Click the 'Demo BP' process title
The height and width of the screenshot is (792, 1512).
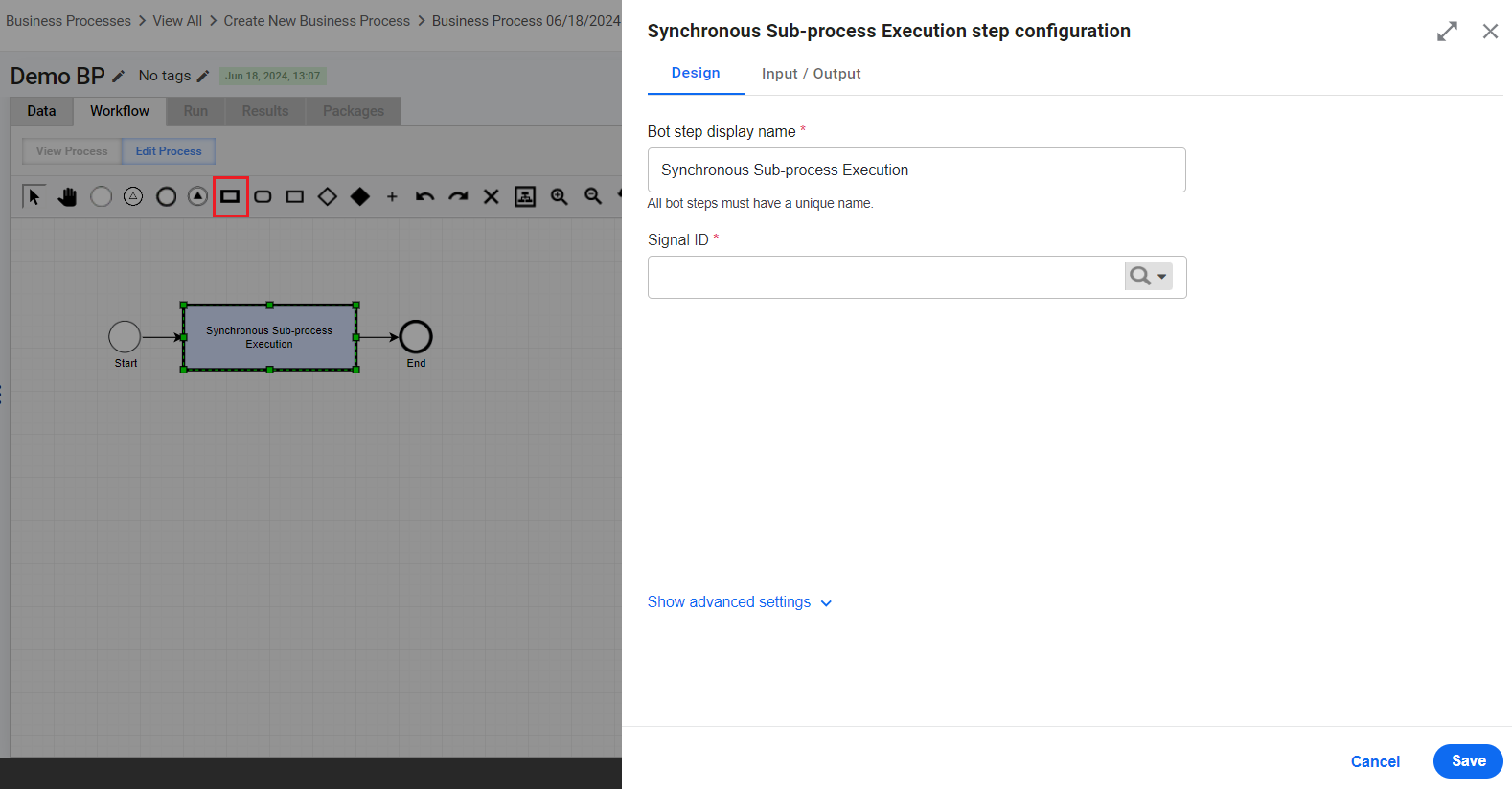(57, 76)
